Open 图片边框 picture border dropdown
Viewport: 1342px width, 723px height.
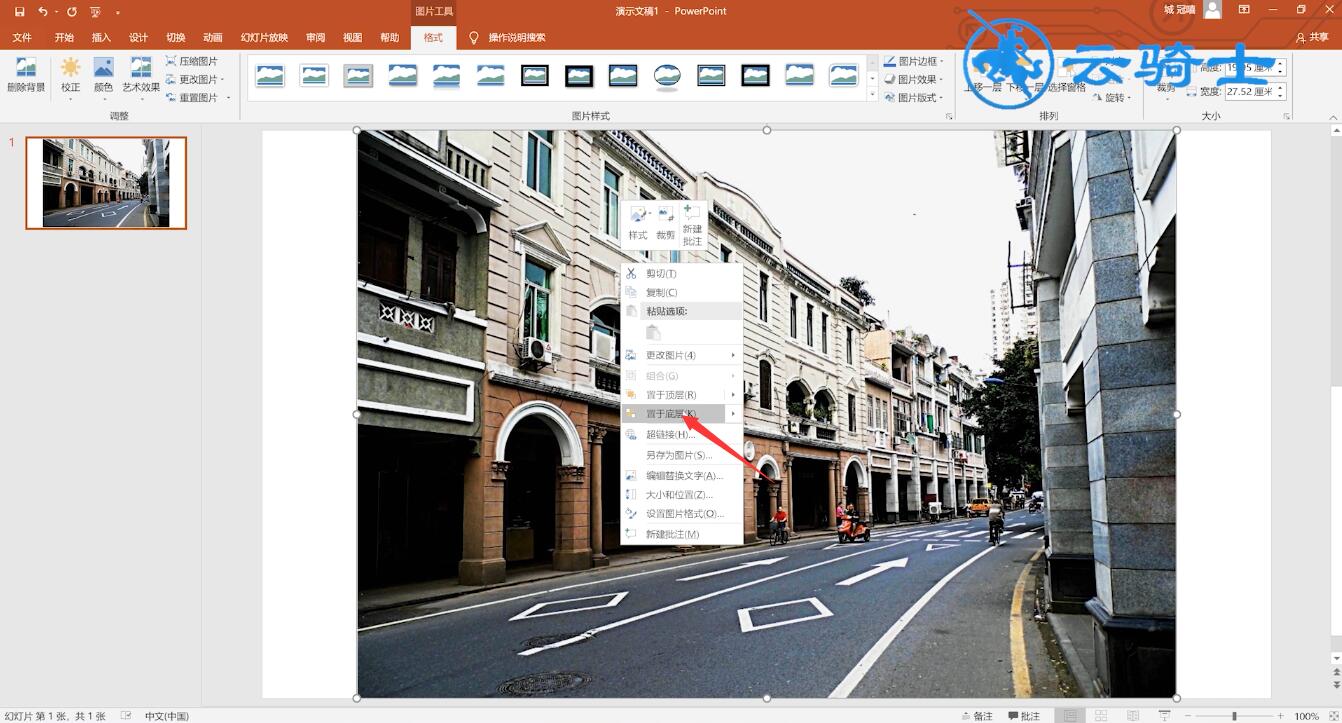coord(914,61)
